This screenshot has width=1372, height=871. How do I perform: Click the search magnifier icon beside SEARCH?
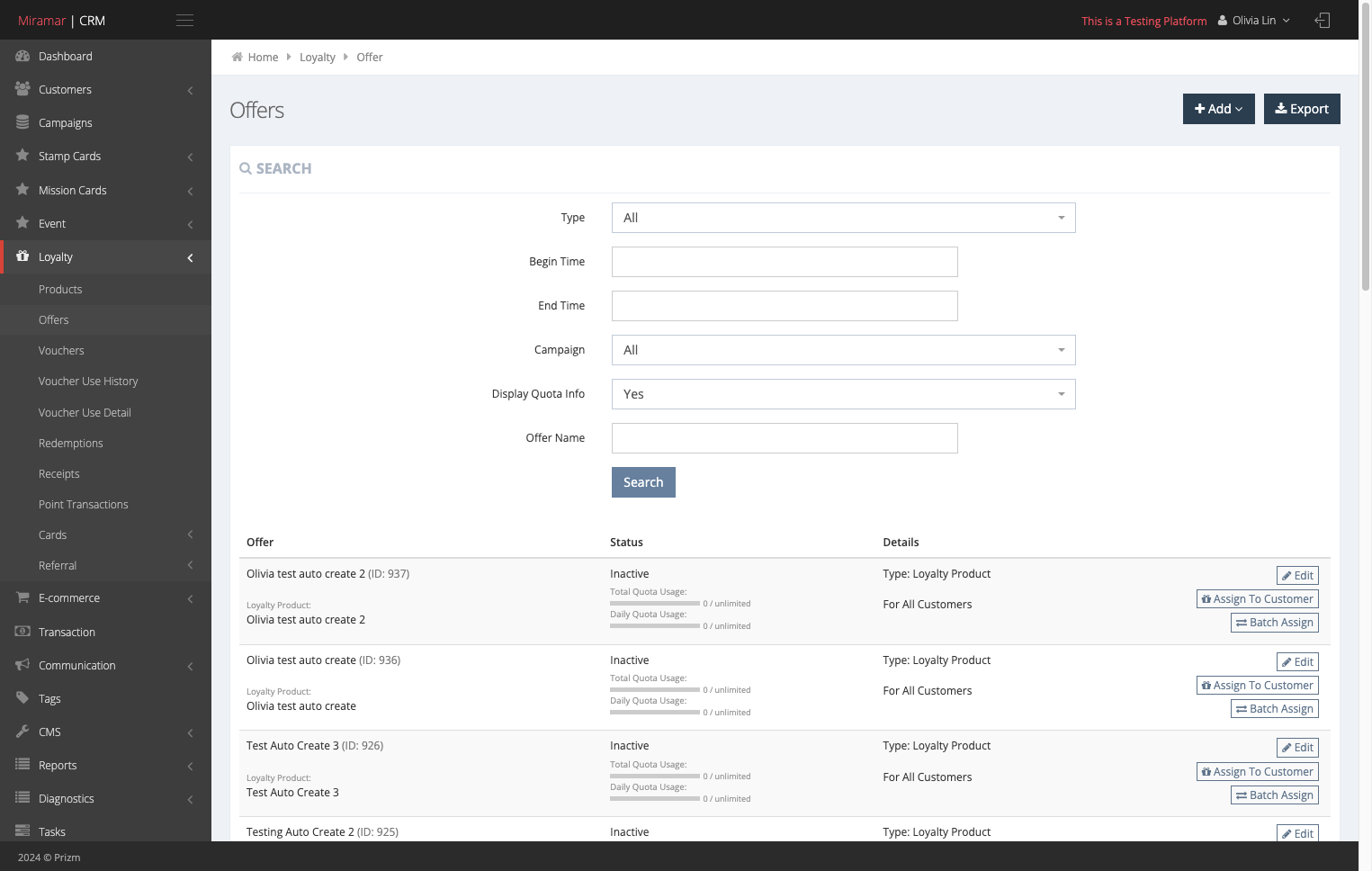click(246, 168)
